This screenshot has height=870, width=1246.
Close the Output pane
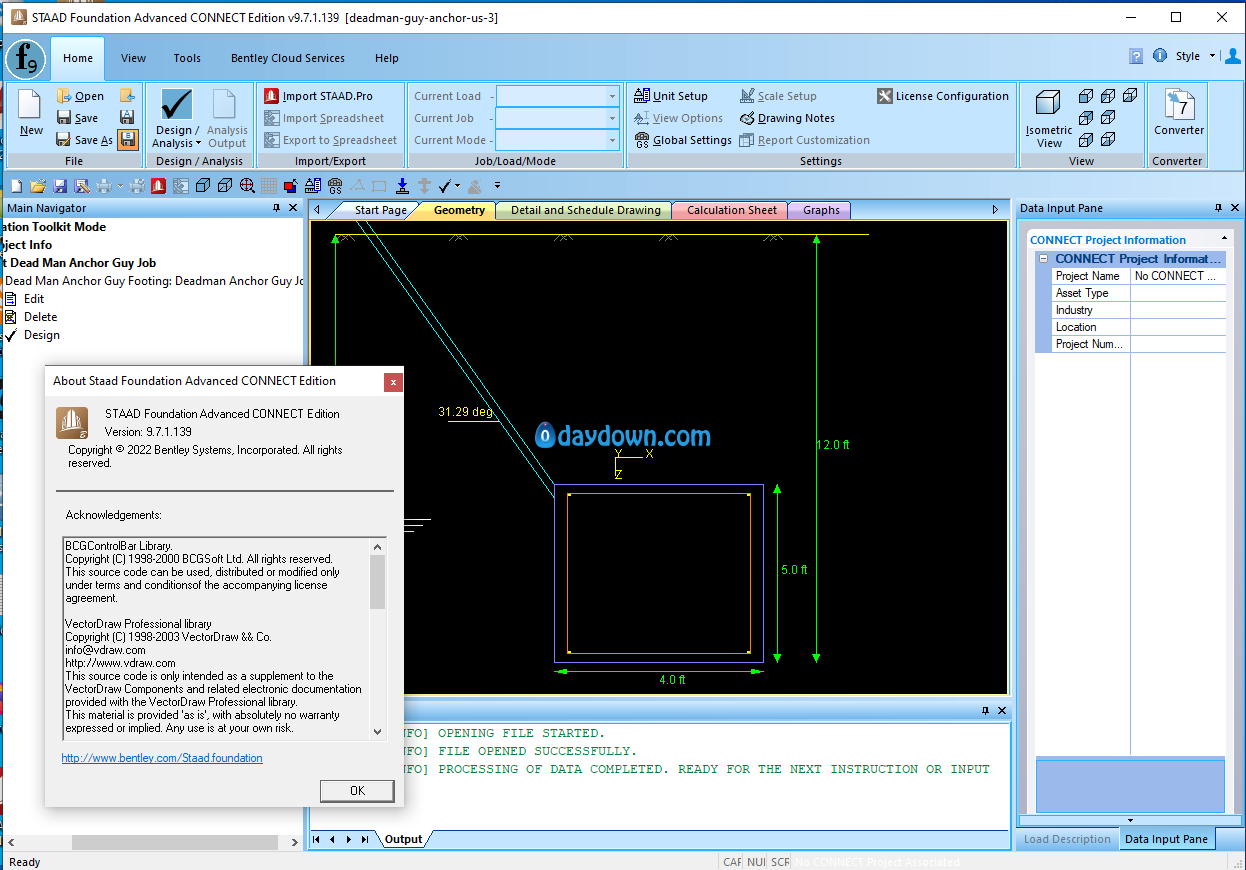coord(1001,710)
